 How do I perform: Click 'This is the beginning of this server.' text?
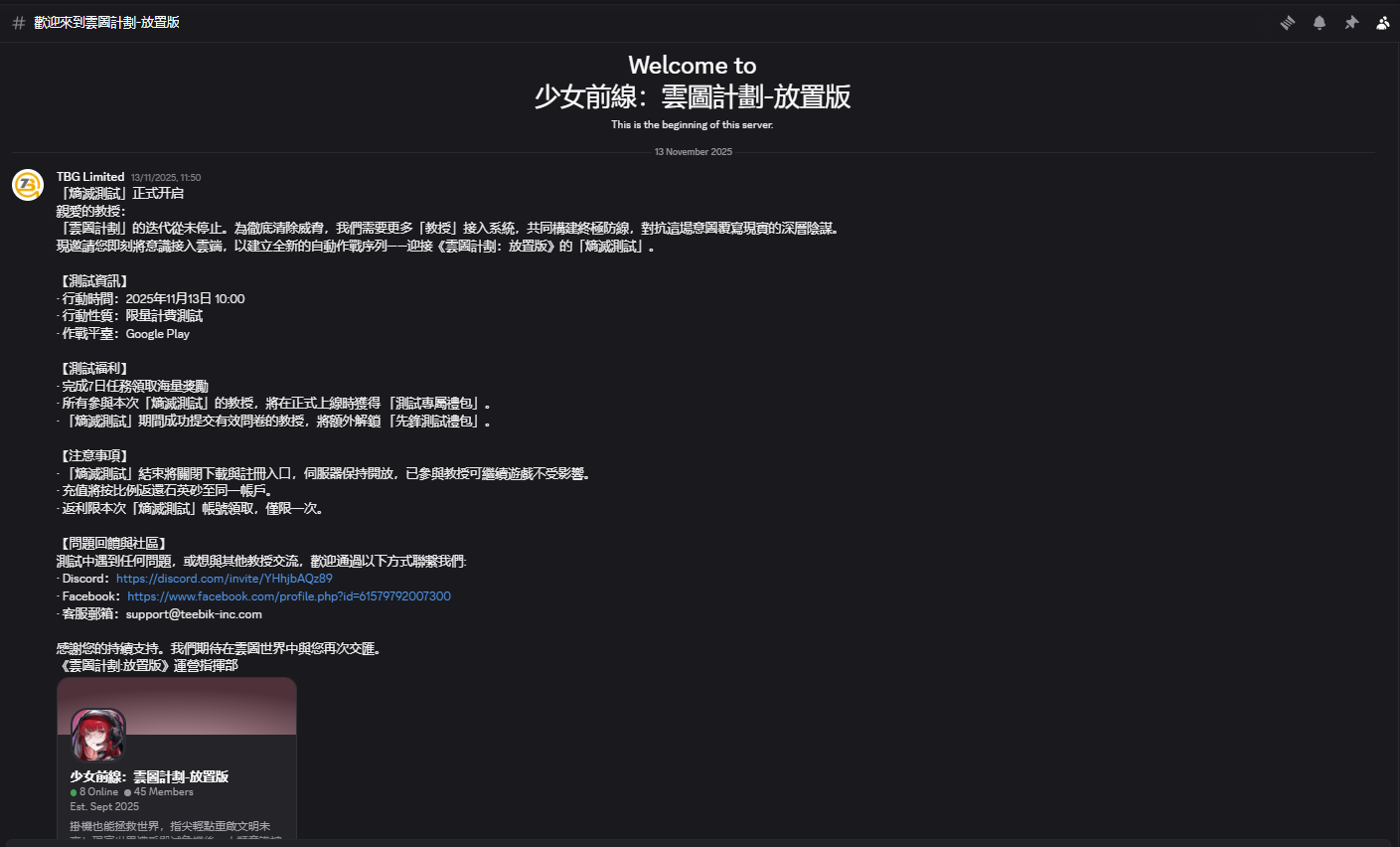click(x=693, y=125)
